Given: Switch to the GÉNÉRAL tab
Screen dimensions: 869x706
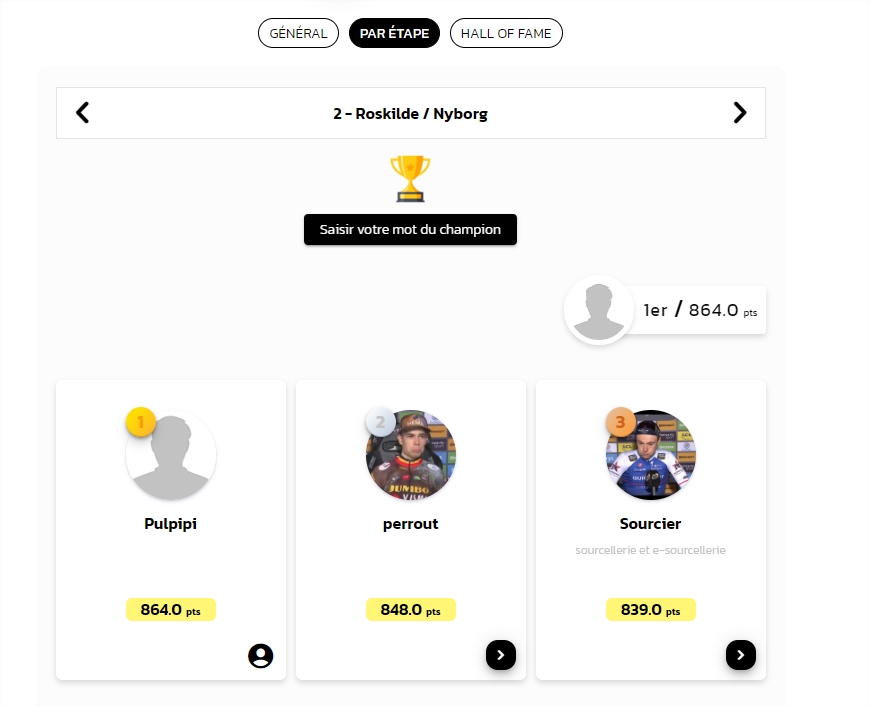Looking at the screenshot, I should tap(297, 32).
